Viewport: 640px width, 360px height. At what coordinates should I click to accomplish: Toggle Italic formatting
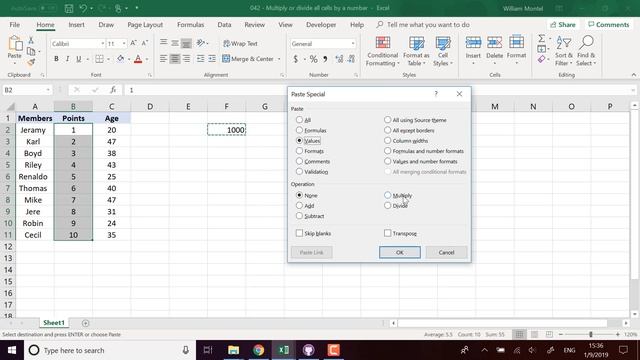coord(67,59)
